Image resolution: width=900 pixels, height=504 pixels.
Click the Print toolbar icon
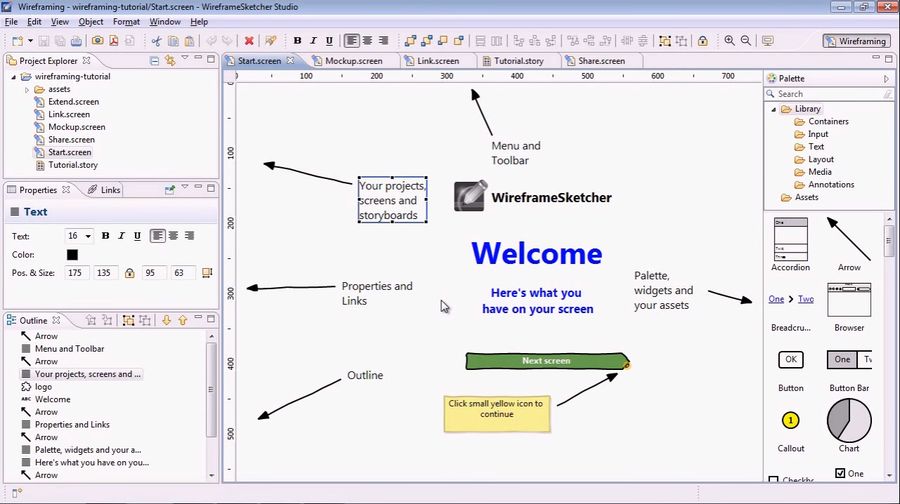pos(76,41)
